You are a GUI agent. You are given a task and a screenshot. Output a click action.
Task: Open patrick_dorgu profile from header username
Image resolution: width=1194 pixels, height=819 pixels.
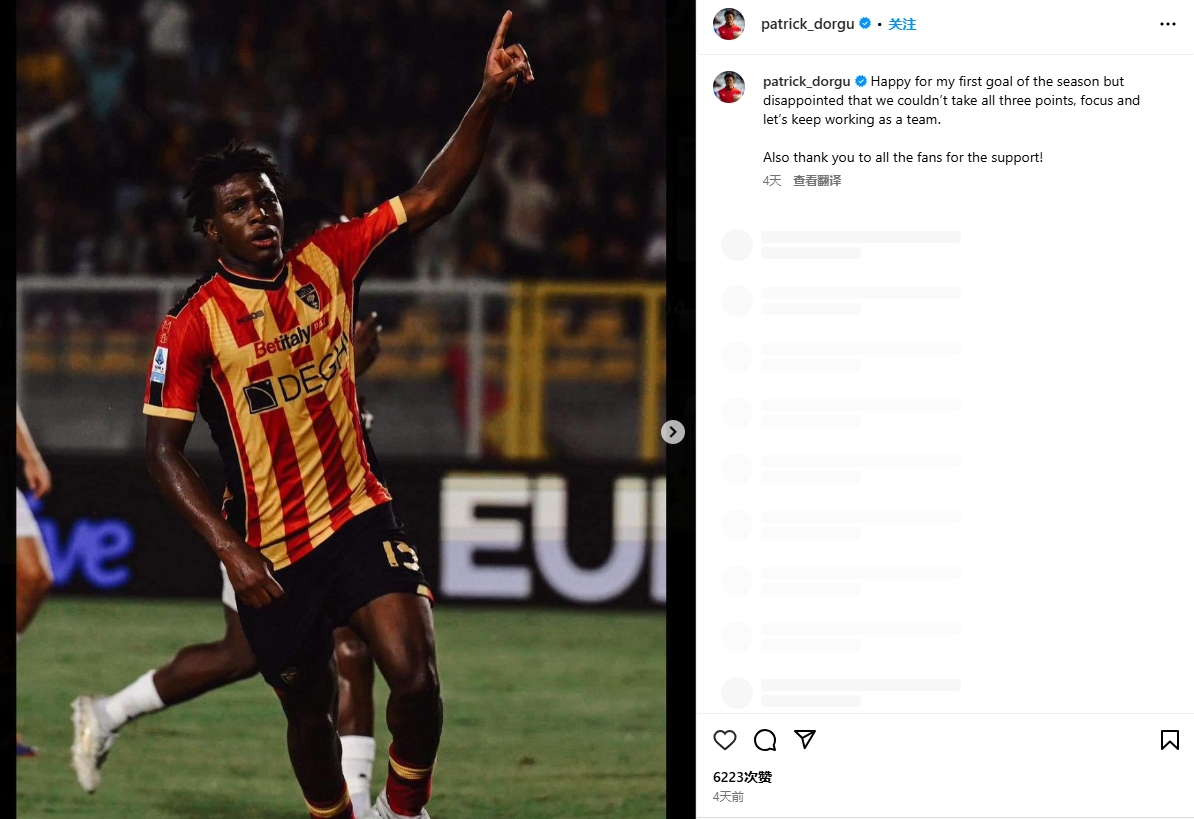(x=807, y=24)
